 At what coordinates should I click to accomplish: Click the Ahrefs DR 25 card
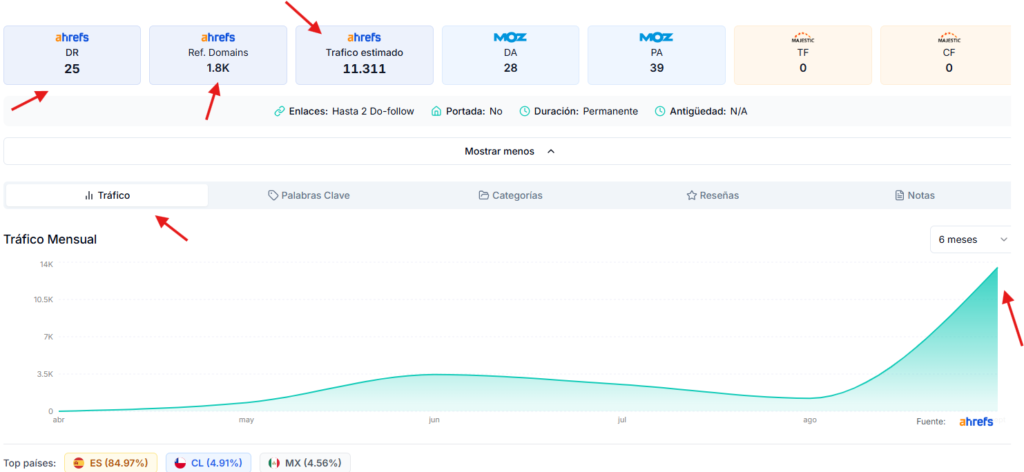[x=72, y=55]
